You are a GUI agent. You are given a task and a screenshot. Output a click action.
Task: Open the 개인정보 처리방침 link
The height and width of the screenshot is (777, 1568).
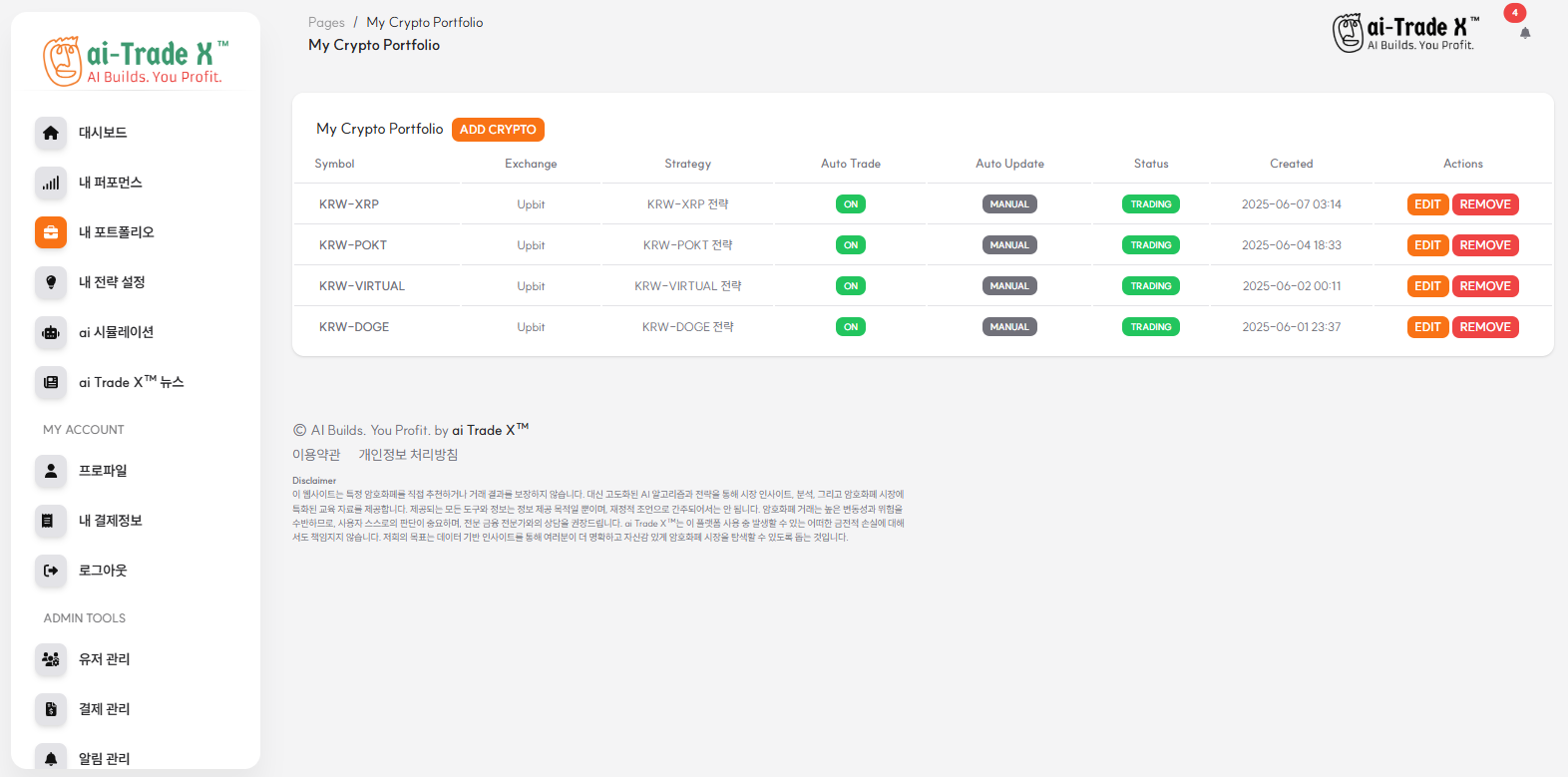[408, 455]
